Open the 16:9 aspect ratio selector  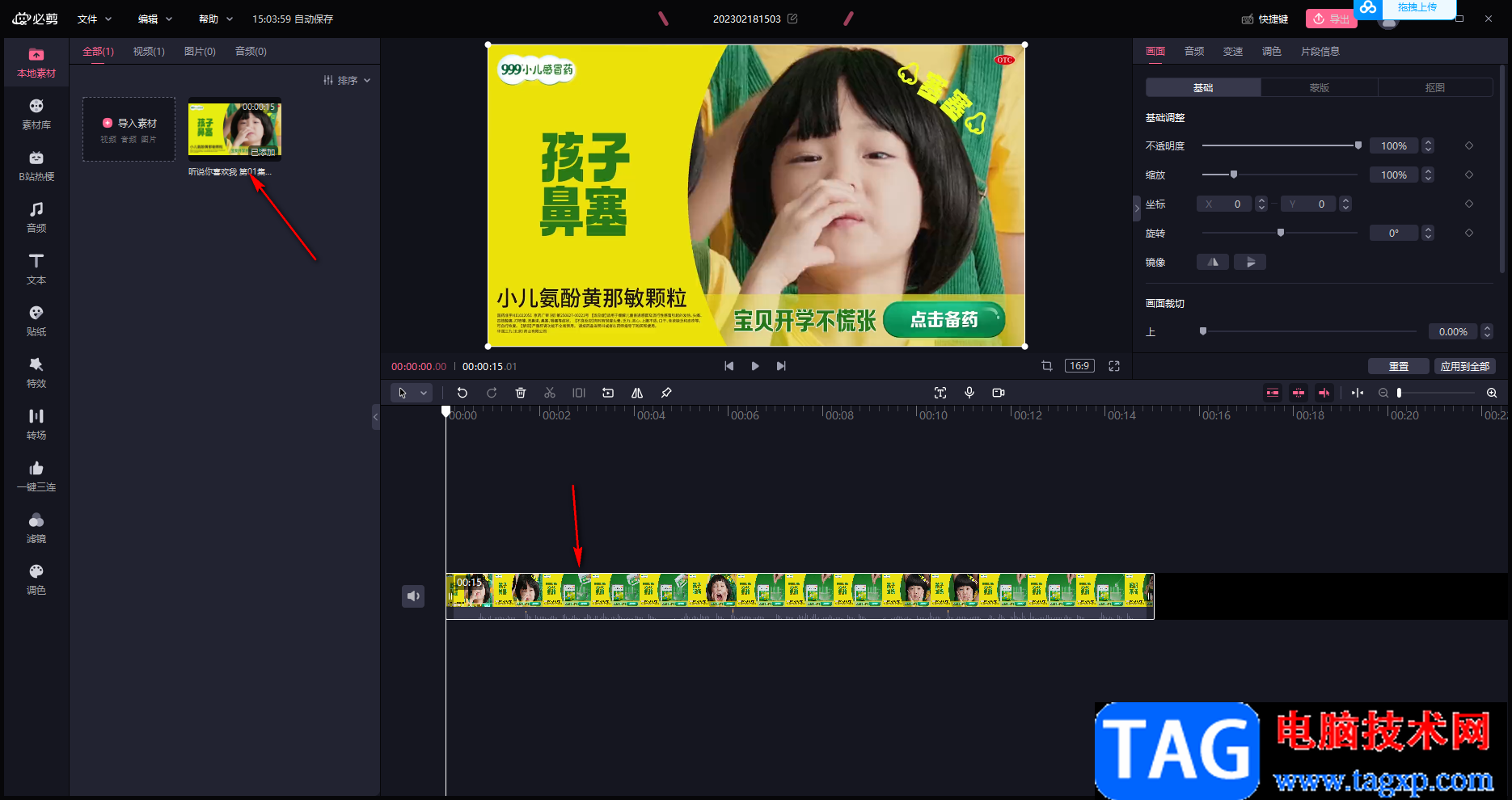1079,366
